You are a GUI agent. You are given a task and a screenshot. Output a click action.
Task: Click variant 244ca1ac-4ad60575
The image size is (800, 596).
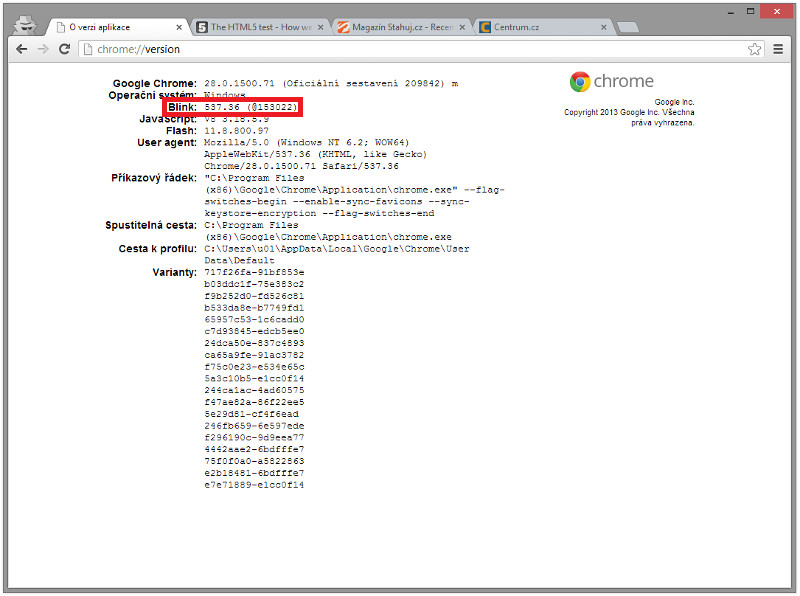coord(254,390)
